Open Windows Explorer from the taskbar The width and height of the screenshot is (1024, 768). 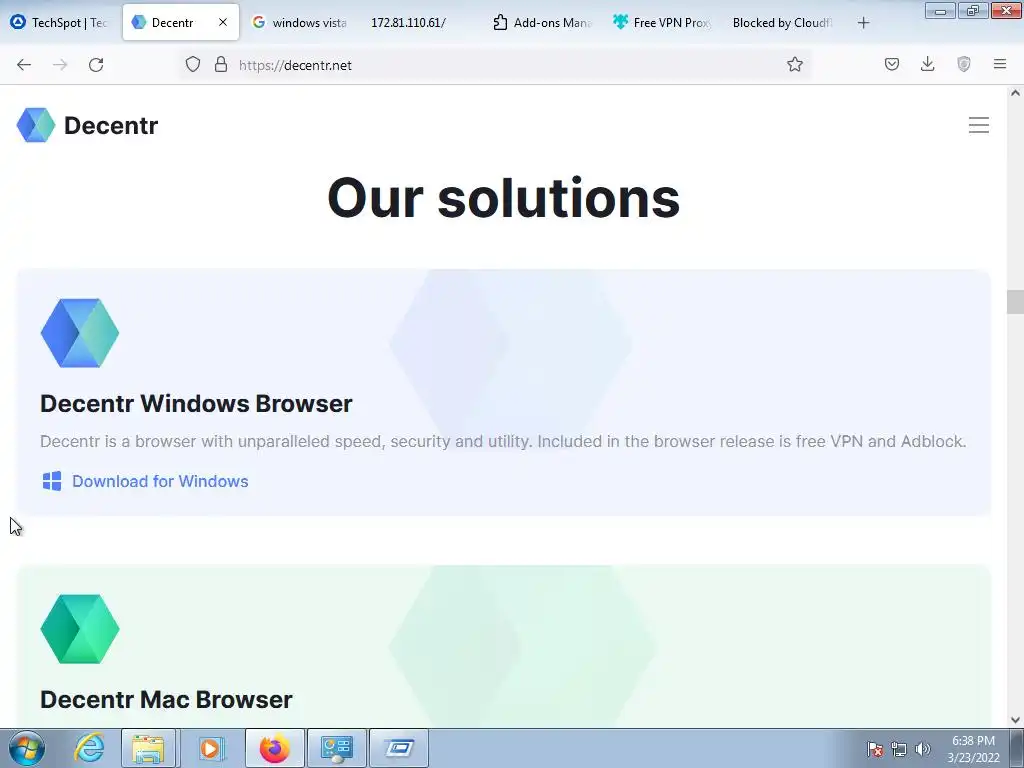point(148,748)
